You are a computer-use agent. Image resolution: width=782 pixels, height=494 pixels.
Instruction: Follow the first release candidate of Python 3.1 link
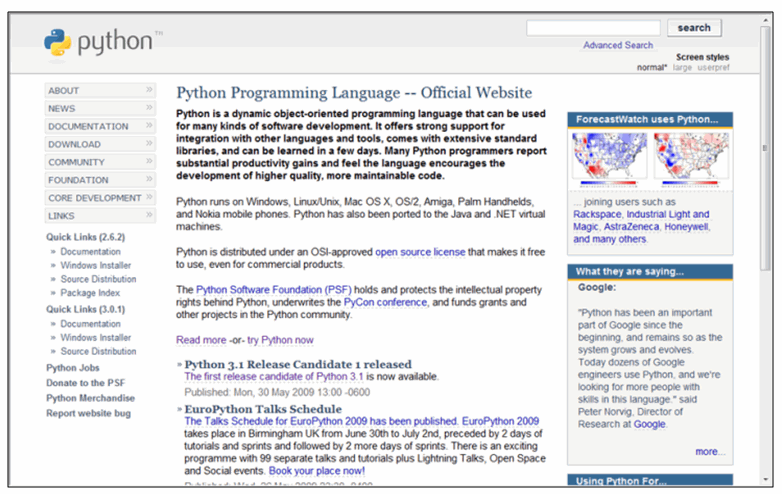click(274, 376)
